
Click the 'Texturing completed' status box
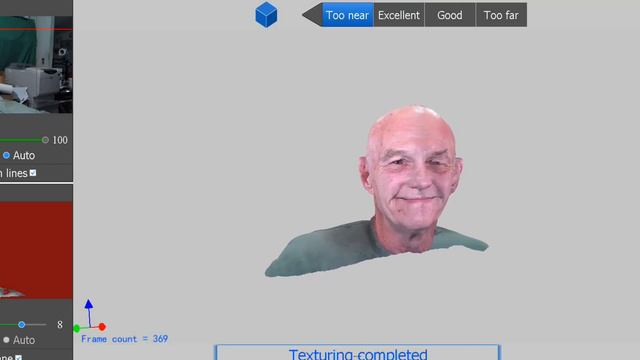click(358, 353)
